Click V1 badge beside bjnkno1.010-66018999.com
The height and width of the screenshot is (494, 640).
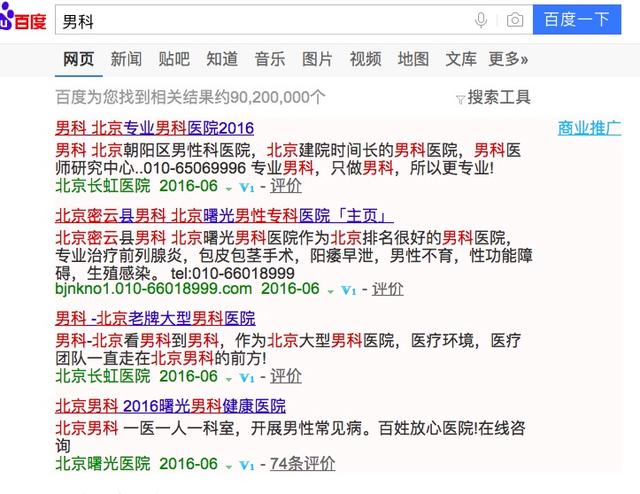click(349, 290)
